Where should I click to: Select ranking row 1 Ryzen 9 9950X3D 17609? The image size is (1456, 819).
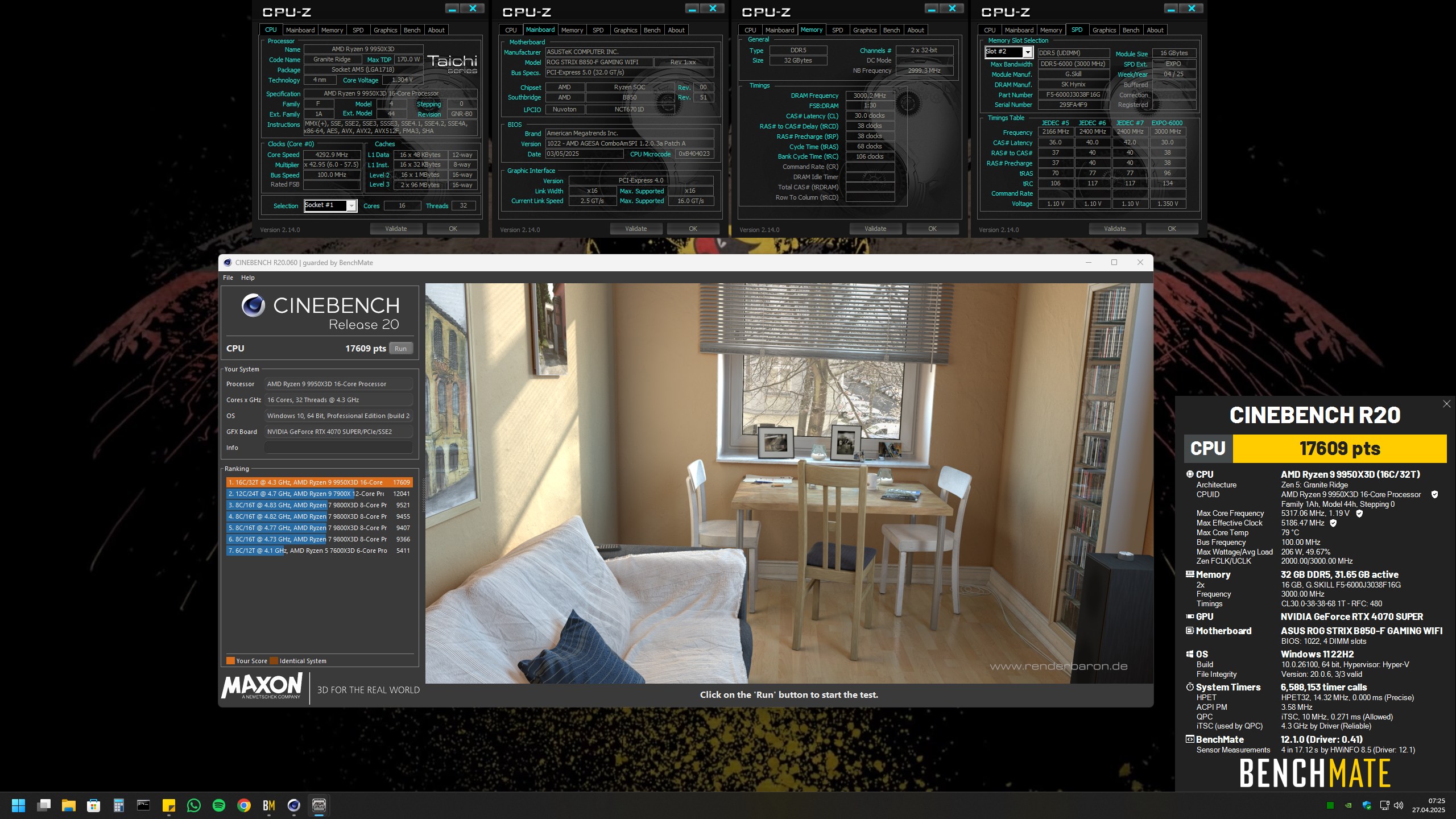pyautogui.click(x=319, y=482)
